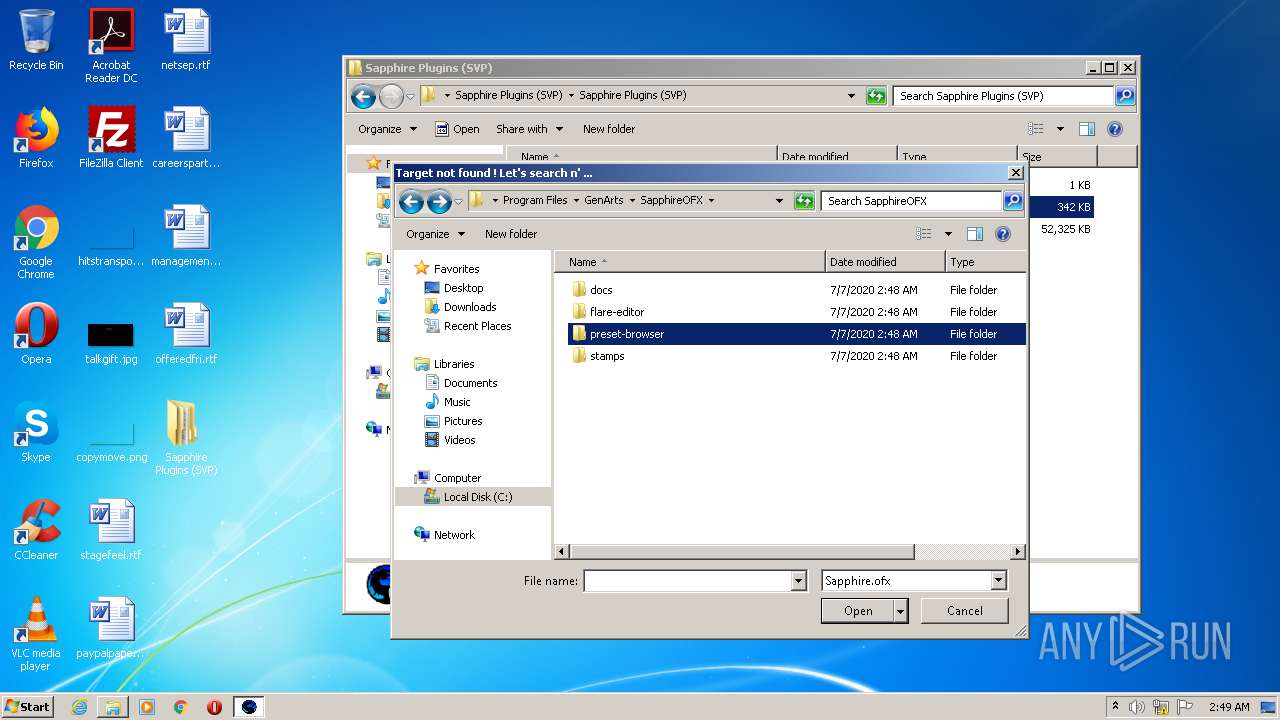This screenshot has width=1280, height=720.
Task: Click the change view icon in the dialog toolbar
Action: (924, 234)
